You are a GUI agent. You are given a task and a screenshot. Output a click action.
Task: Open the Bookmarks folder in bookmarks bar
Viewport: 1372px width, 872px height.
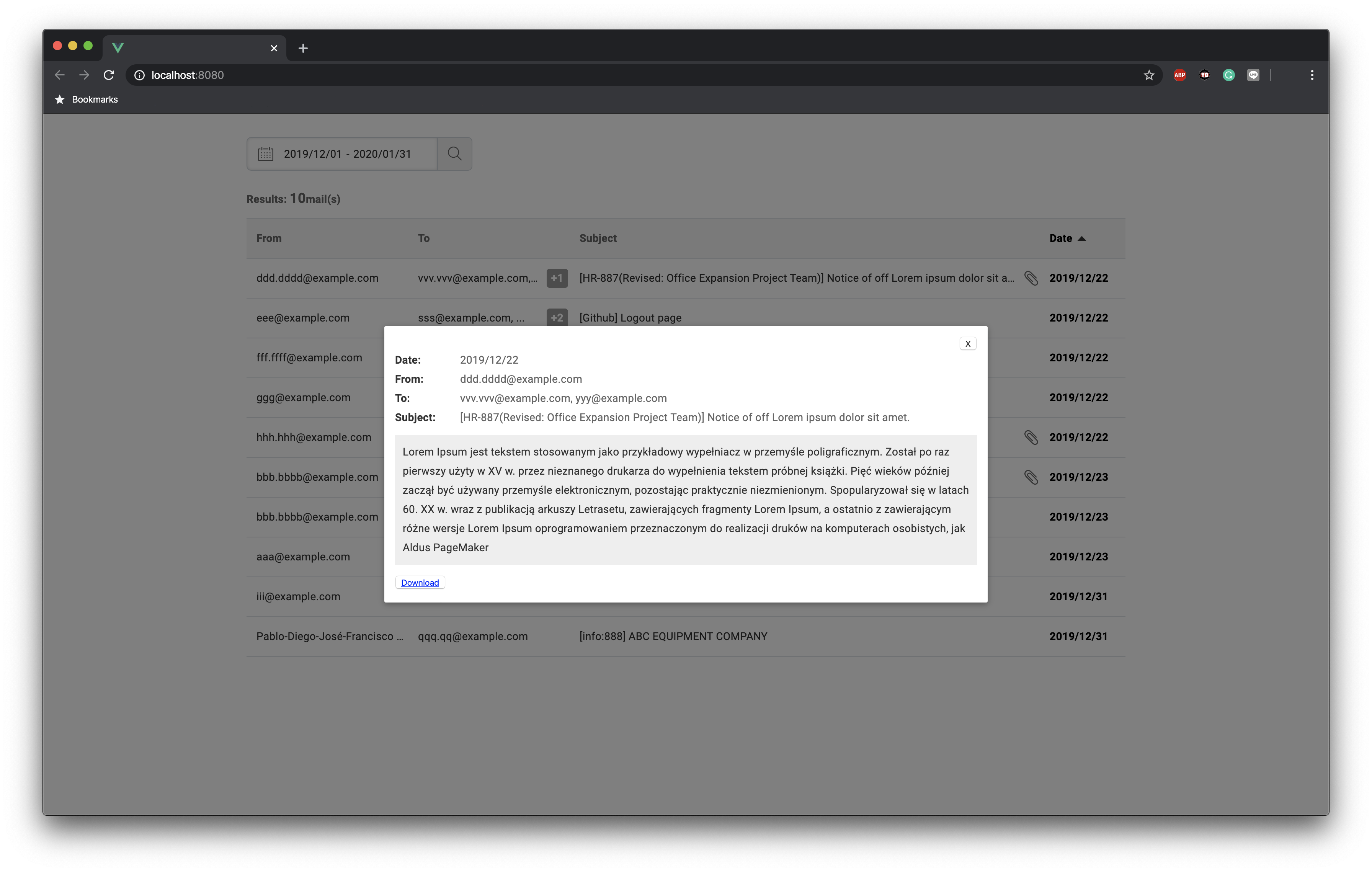coord(87,99)
